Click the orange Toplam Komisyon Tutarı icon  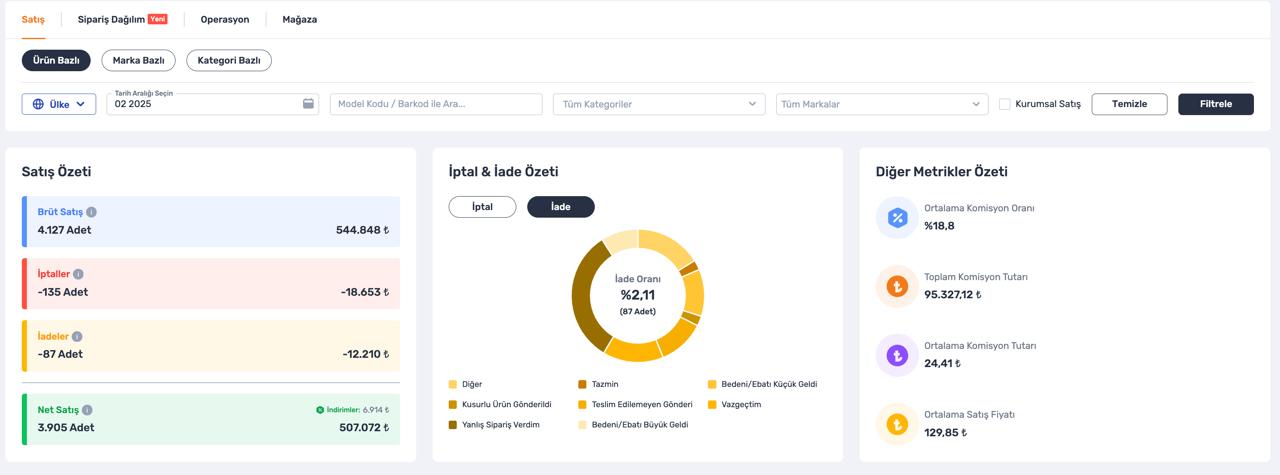point(897,287)
